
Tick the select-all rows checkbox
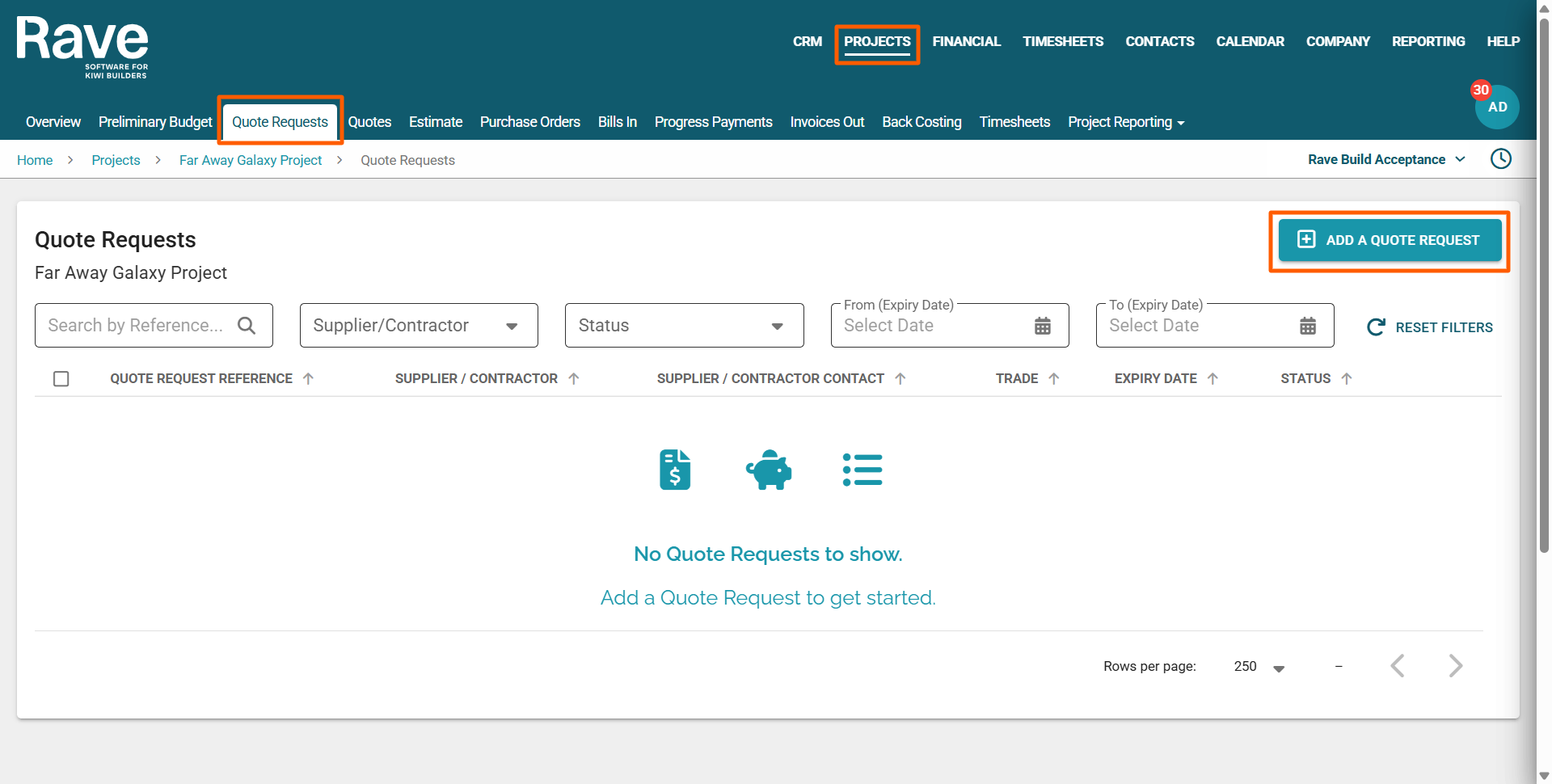pos(61,378)
